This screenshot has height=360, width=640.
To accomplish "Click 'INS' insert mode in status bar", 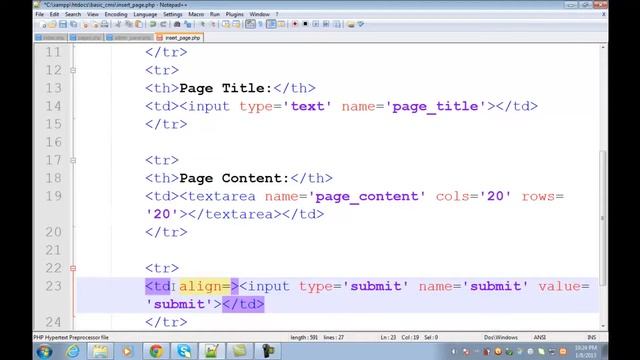I will [591, 338].
